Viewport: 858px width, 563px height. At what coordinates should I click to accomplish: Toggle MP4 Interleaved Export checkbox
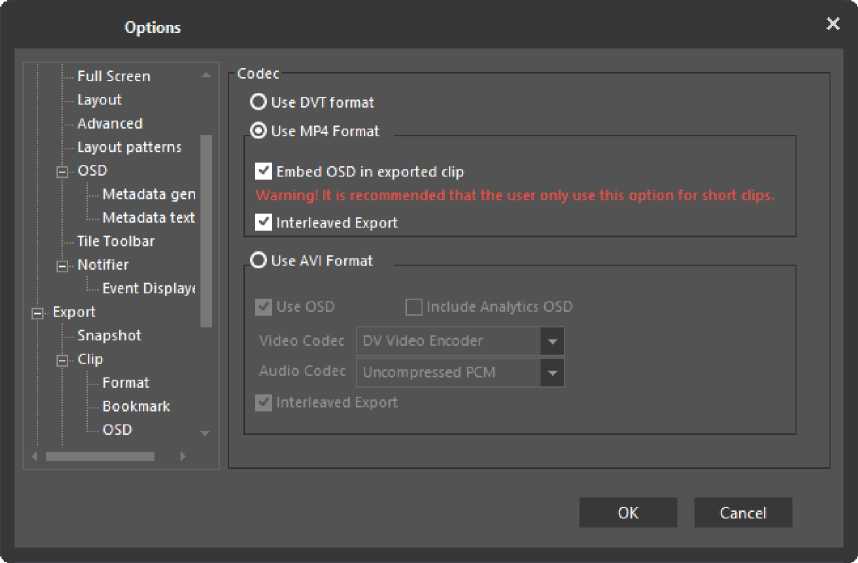[264, 222]
